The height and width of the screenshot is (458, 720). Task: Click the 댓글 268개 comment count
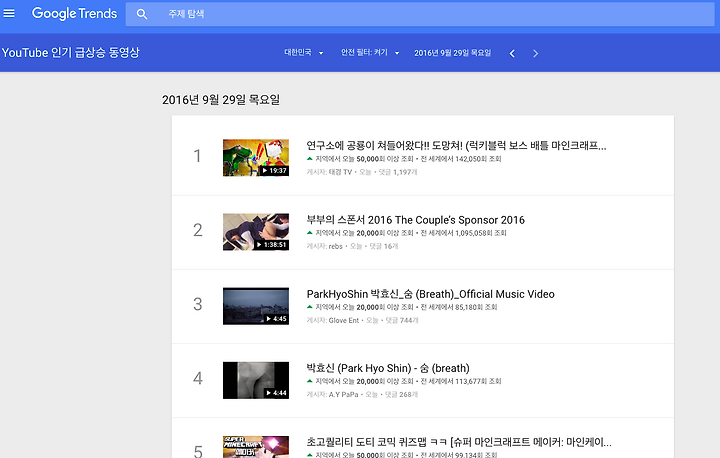pos(401,394)
